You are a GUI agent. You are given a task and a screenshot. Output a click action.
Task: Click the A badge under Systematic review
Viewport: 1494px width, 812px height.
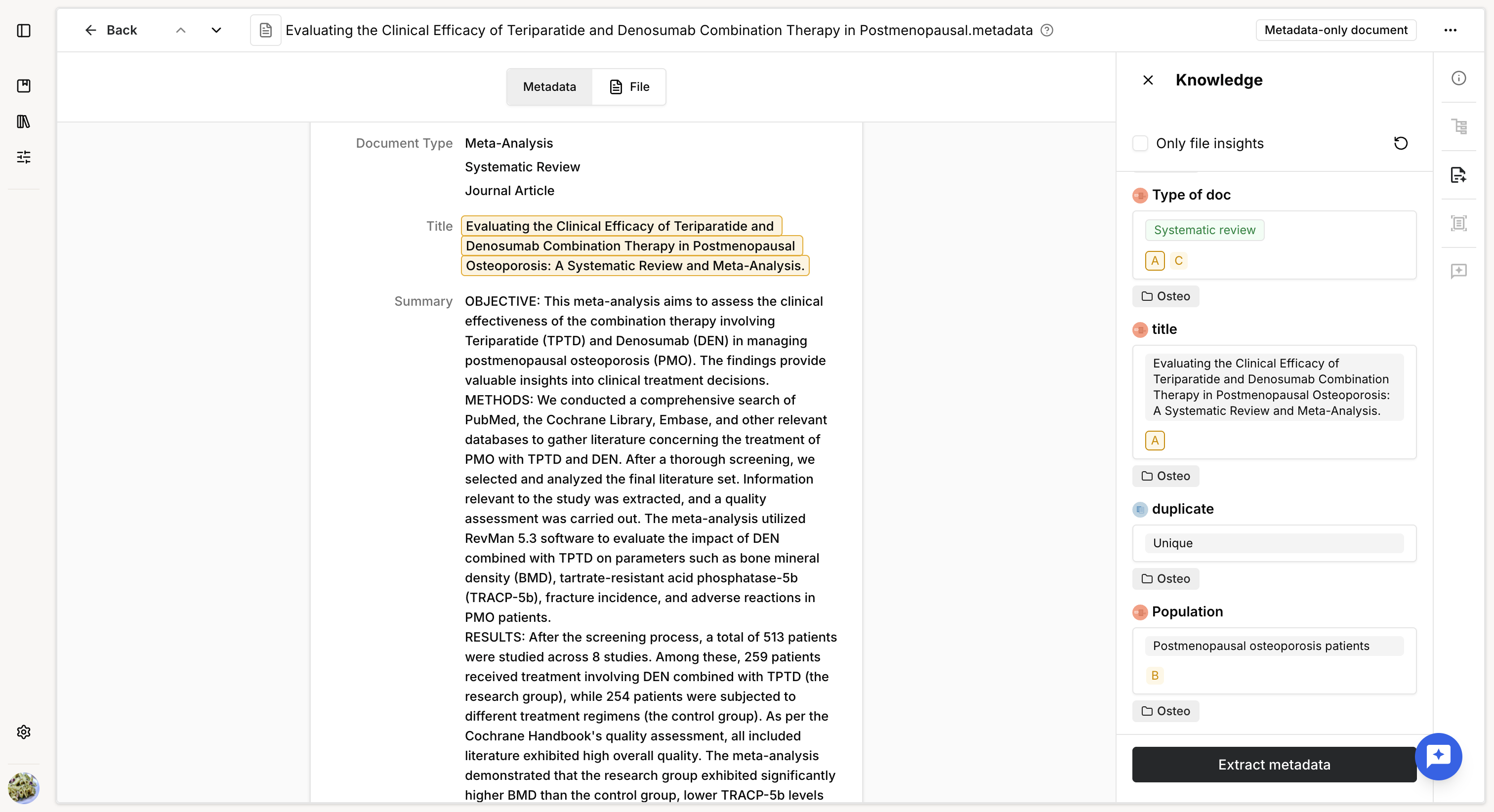[x=1155, y=261]
